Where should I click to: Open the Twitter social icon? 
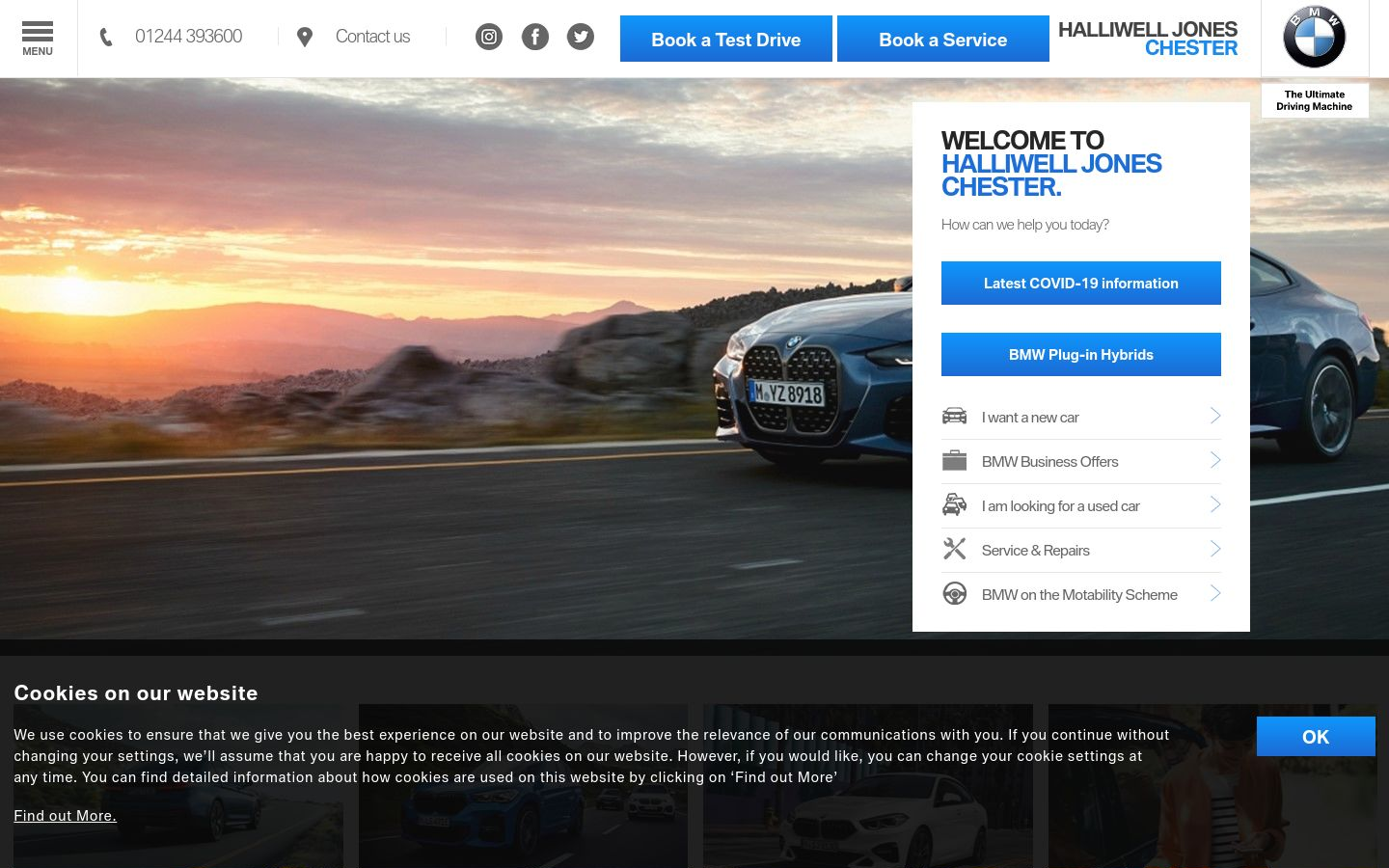581,38
